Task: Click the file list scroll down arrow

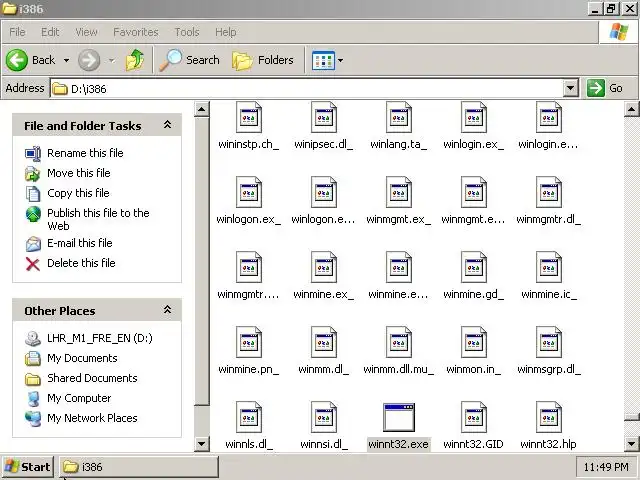Action: pyautogui.click(x=631, y=444)
